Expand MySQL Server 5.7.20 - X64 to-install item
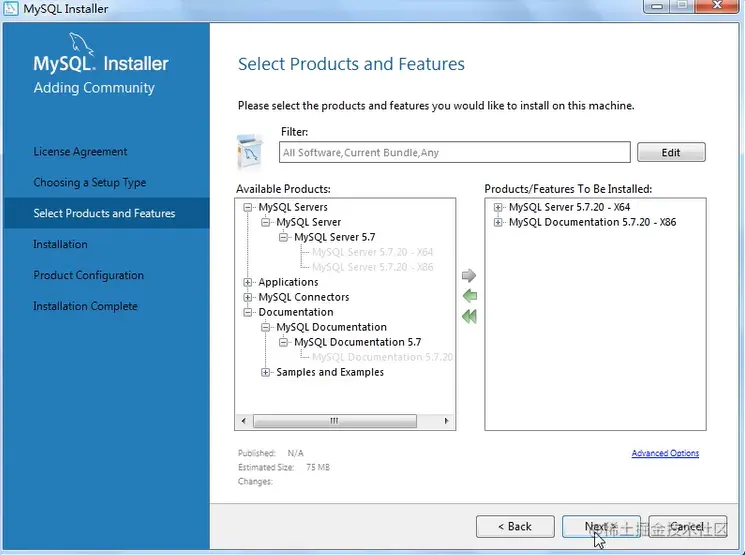Image resolution: width=745 pixels, height=555 pixels. 497,207
